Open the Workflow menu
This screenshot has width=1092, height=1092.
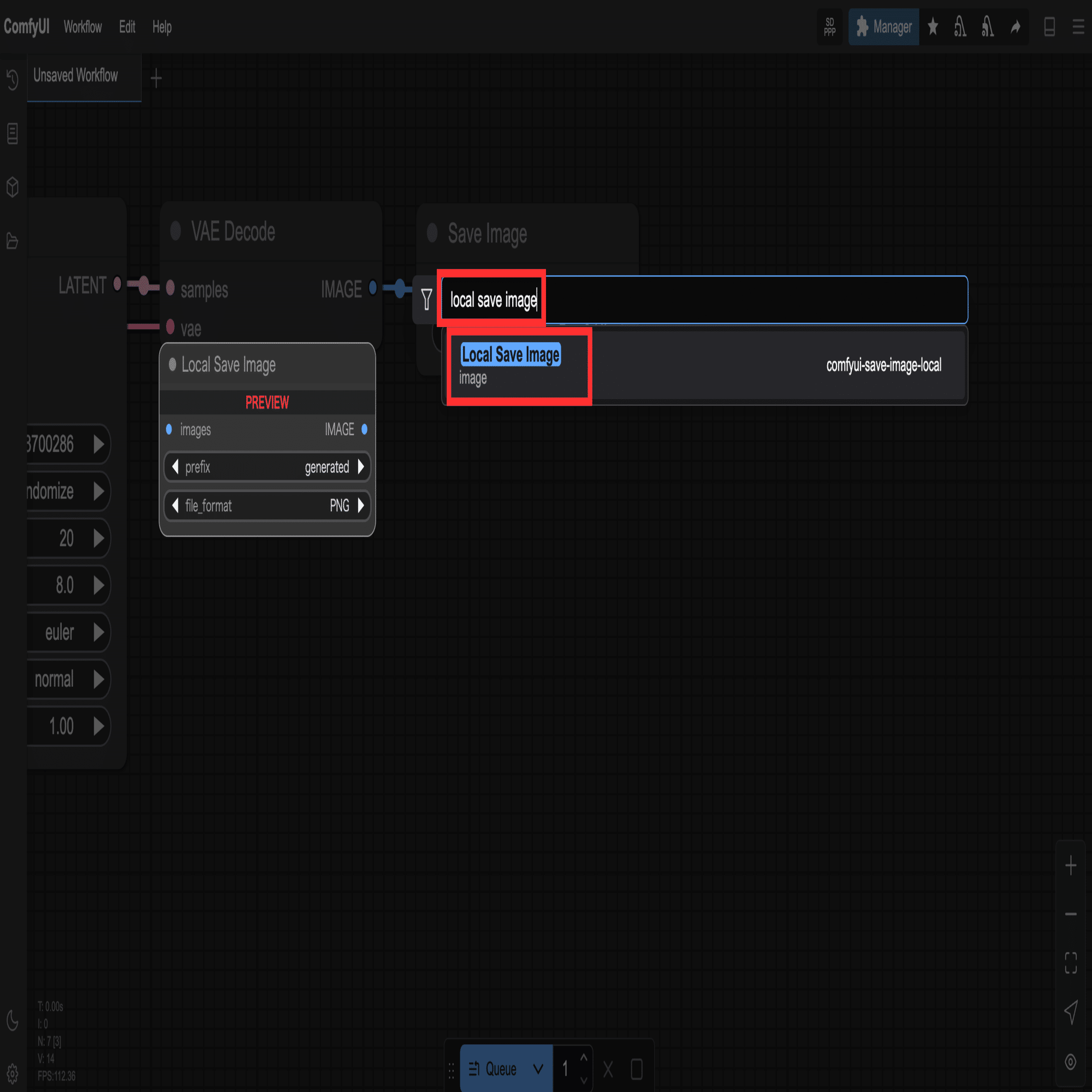tap(82, 27)
